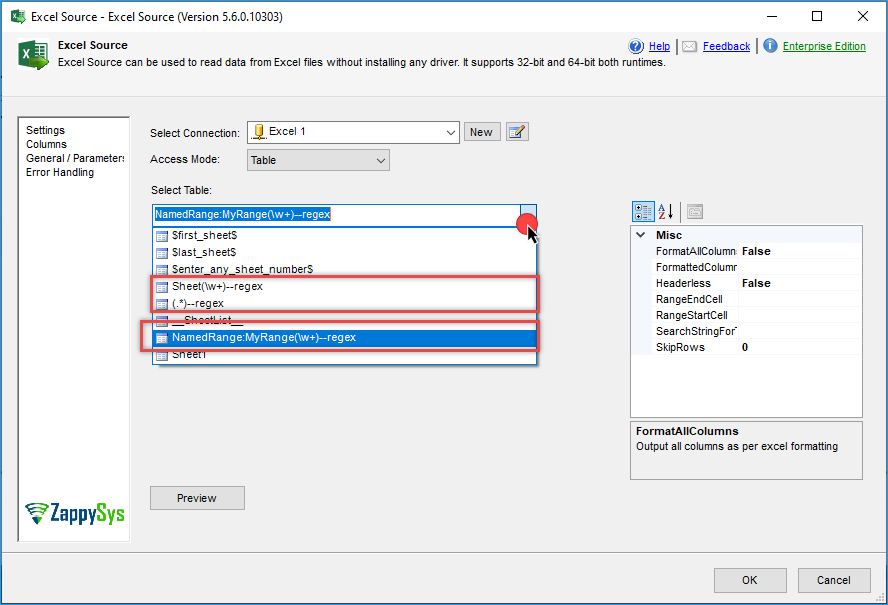Close the Excel Source dialog
Viewport: 888px width, 605px height.
coord(863,16)
